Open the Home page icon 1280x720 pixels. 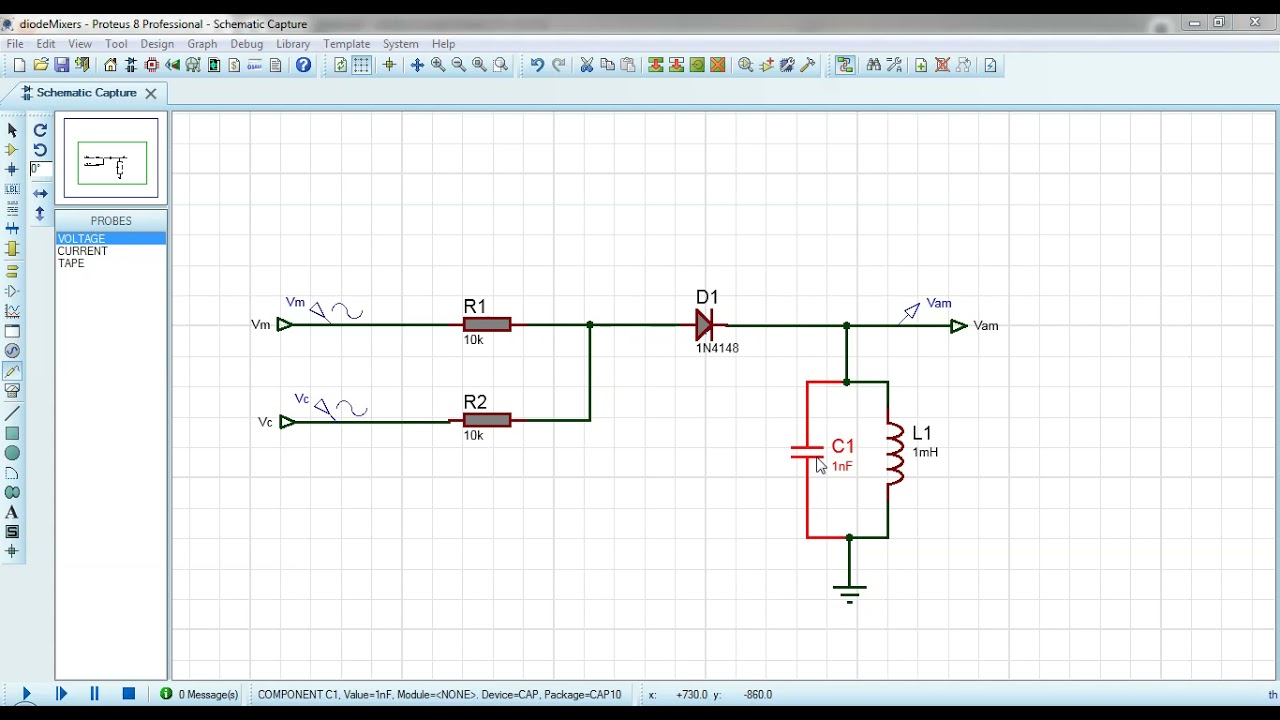pos(110,65)
